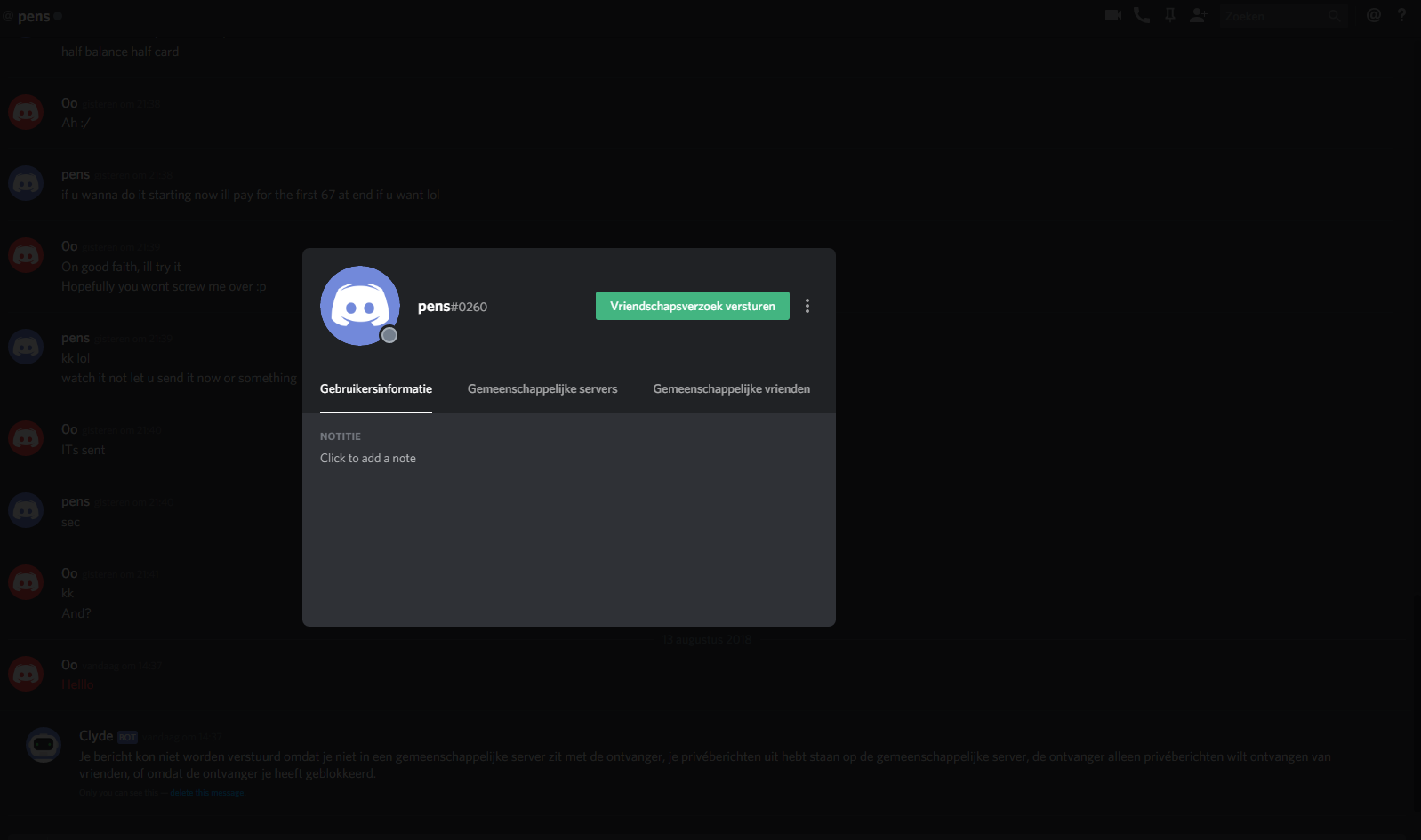Switch to Gemeenschappelijke vrienden tab

732,389
